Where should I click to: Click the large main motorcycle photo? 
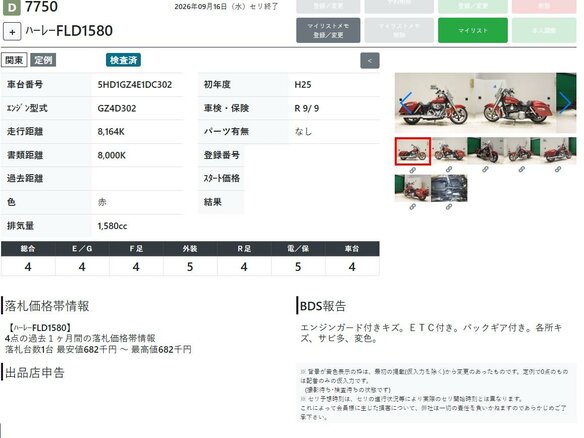point(486,103)
